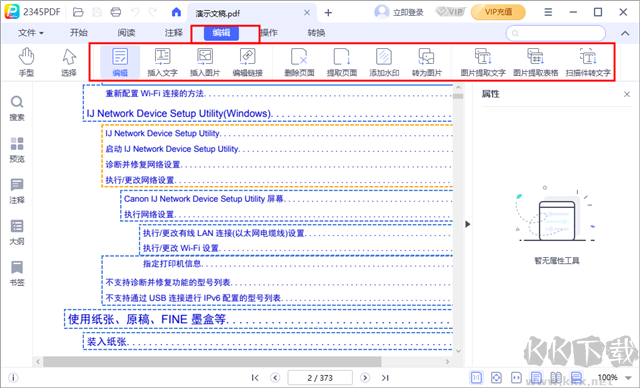The height and width of the screenshot is (388, 640).
Task: Go to next page button
Action: 365,378
